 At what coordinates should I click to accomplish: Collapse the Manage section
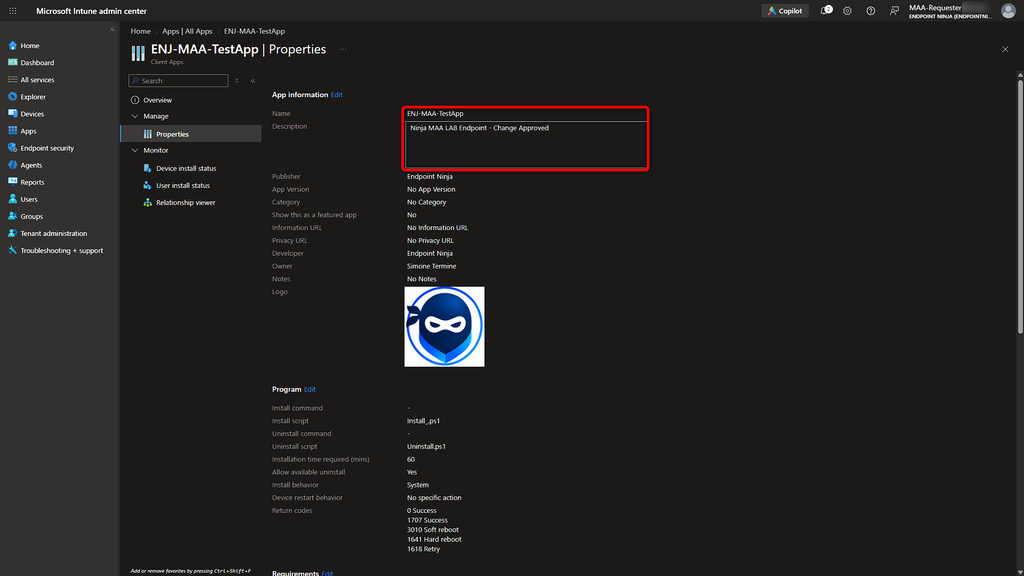point(135,116)
